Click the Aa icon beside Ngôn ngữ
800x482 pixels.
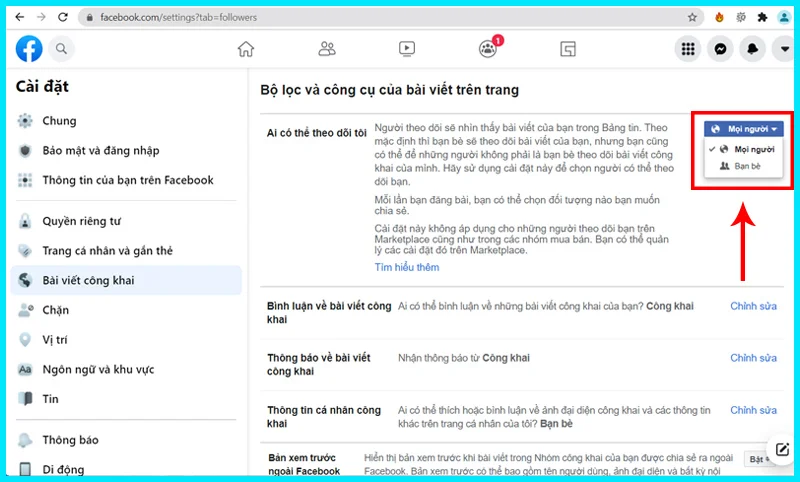[25, 369]
